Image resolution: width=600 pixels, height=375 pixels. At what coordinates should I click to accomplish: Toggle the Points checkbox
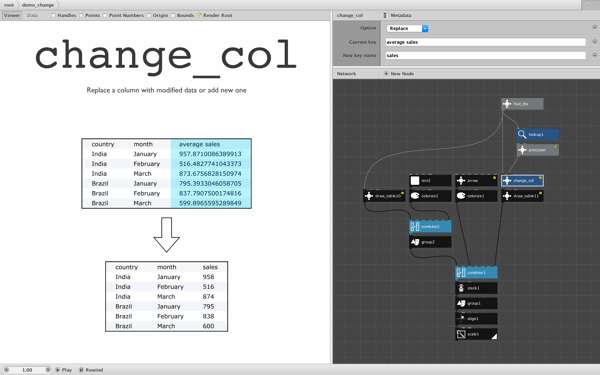pos(81,15)
